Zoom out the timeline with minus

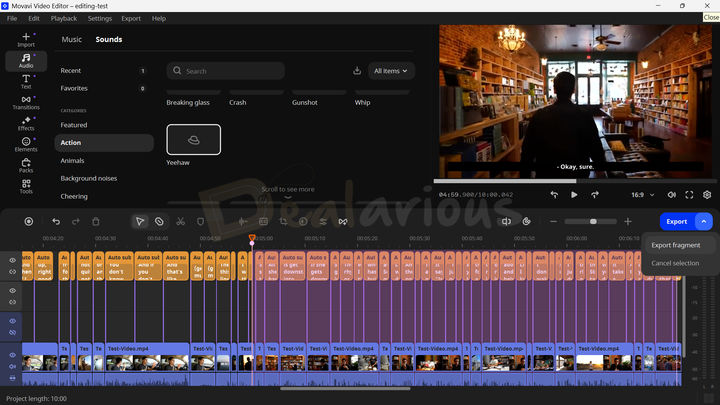click(x=553, y=221)
